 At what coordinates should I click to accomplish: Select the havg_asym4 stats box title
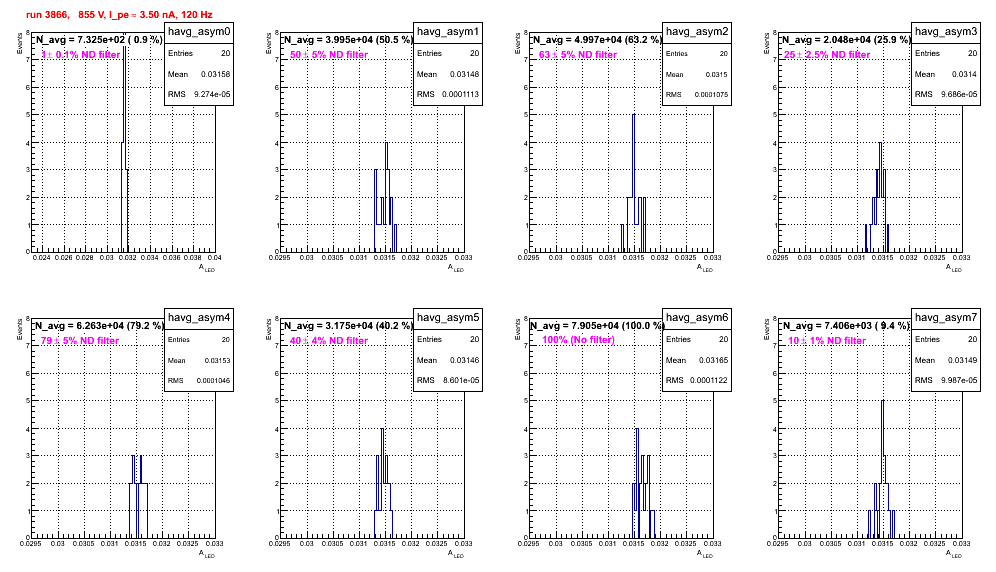(199, 318)
